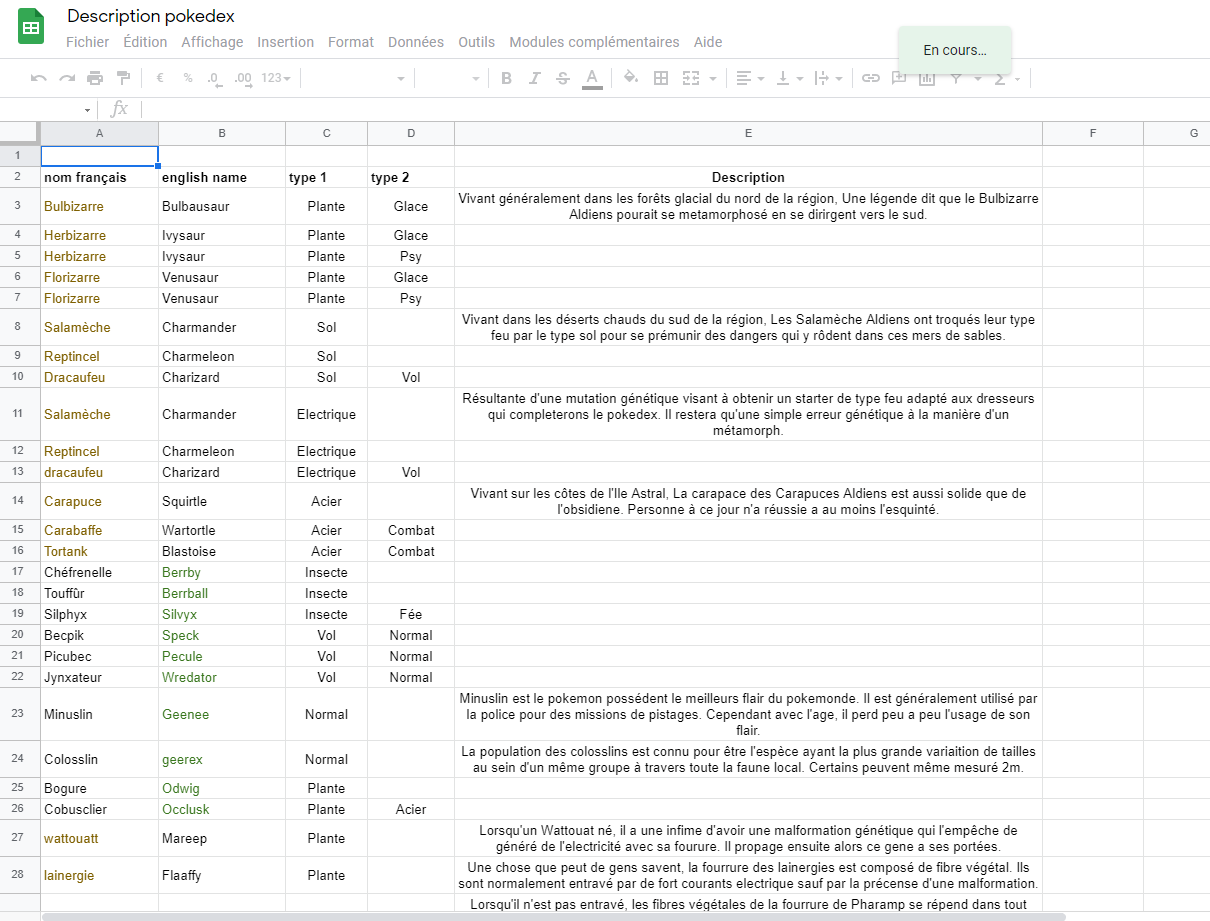Screen dimensions: 1210x921
Task: Select the 'Bulbausaur' cell
Action: [x=222, y=206]
